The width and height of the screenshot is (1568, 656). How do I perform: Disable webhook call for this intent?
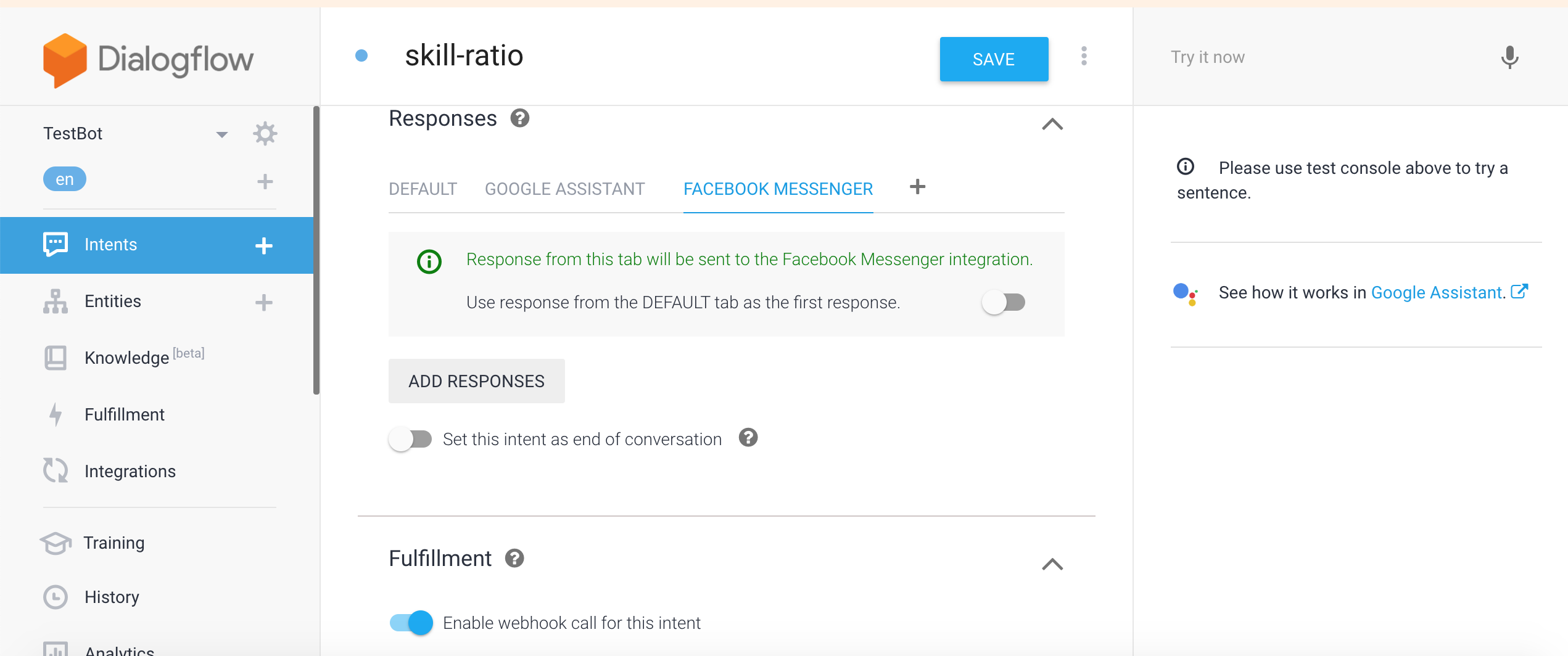click(411, 623)
